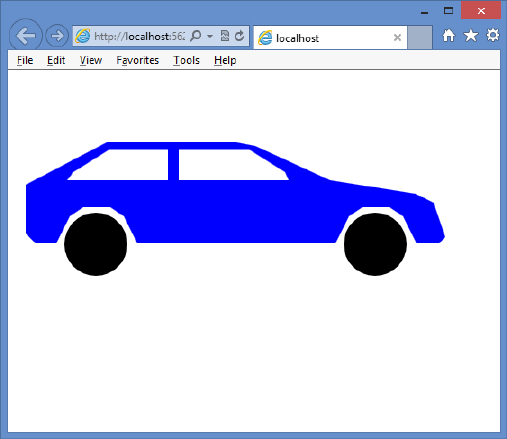
Task: Open the Tools gear icon
Action: (493, 35)
